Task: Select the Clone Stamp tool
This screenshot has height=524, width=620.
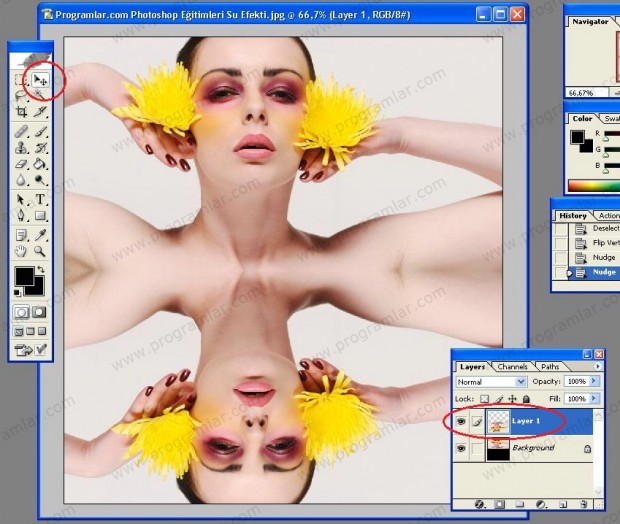Action: [21, 148]
